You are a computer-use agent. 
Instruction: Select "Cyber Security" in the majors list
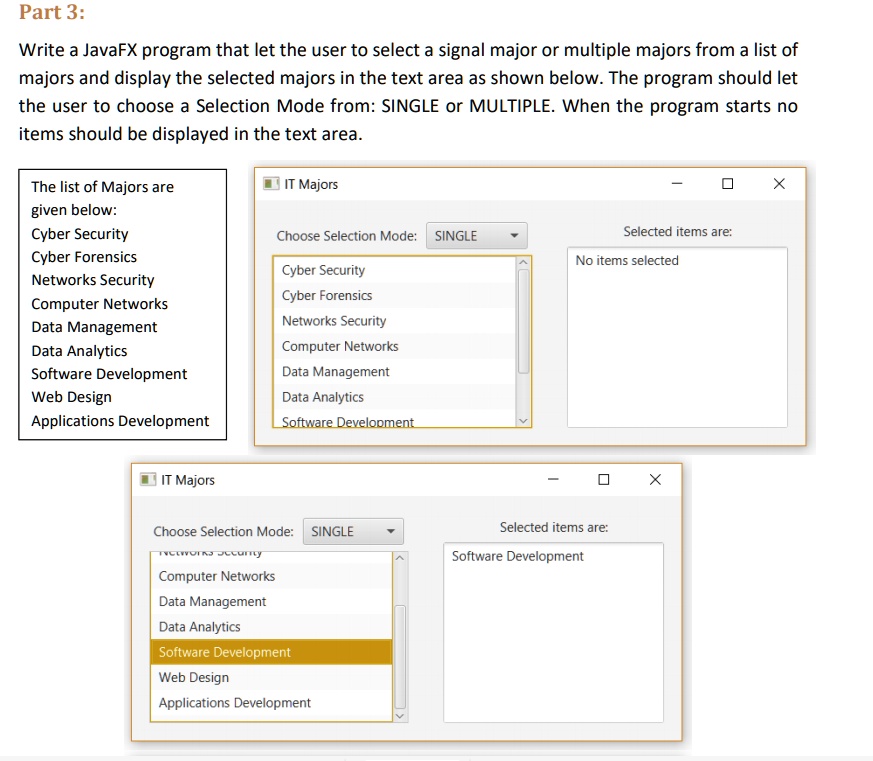(323, 270)
